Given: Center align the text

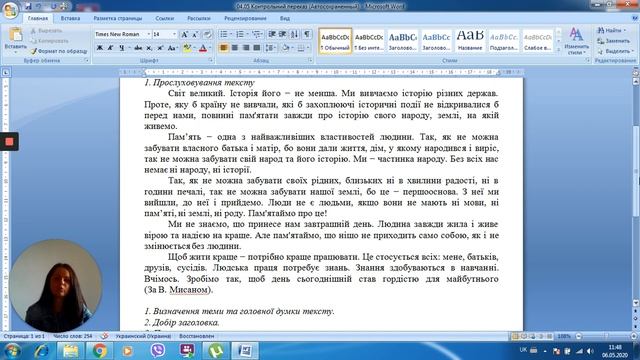Looking at the screenshot, I should click(x=234, y=48).
